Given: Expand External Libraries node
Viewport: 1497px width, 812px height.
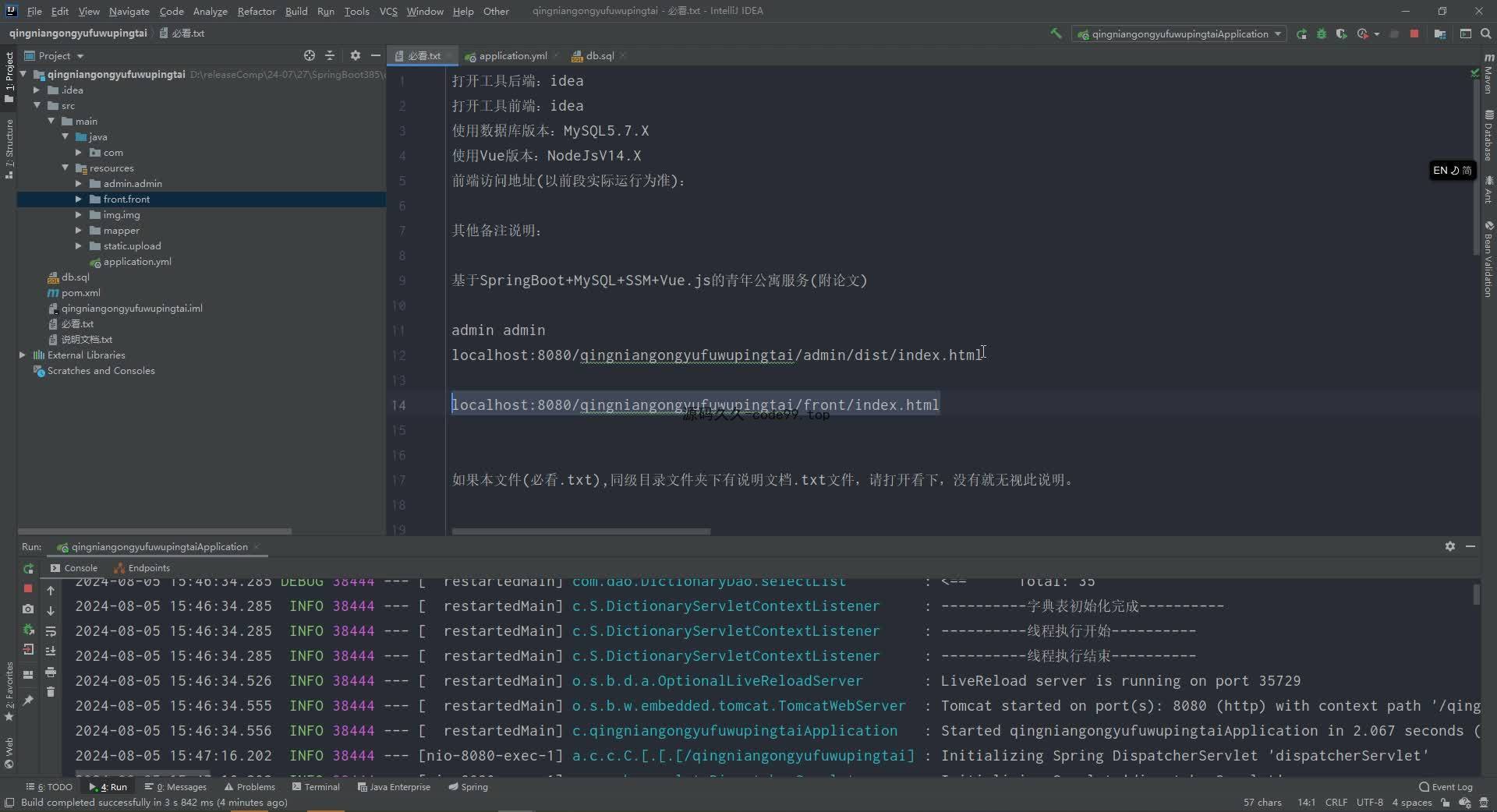Looking at the screenshot, I should point(22,355).
